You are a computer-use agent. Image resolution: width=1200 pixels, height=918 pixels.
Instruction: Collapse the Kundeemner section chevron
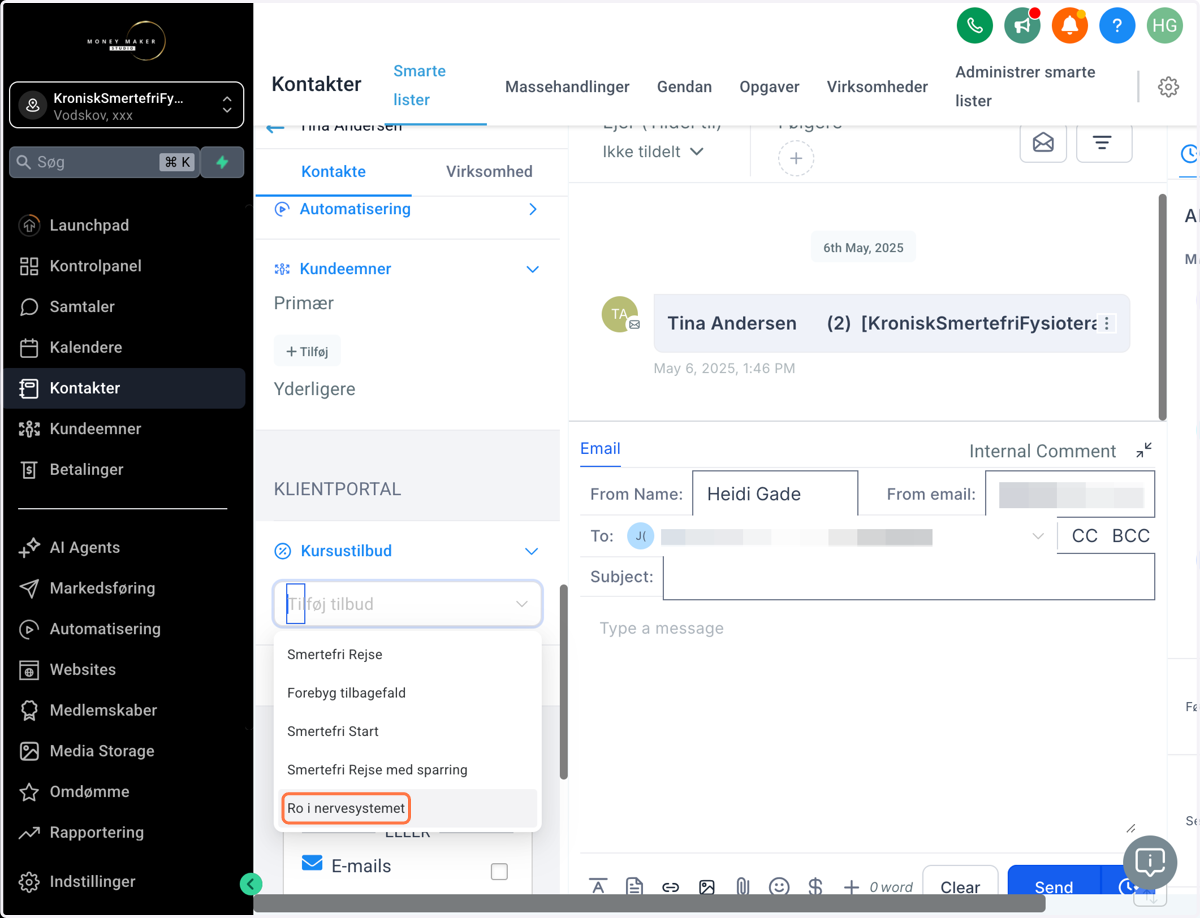point(533,269)
